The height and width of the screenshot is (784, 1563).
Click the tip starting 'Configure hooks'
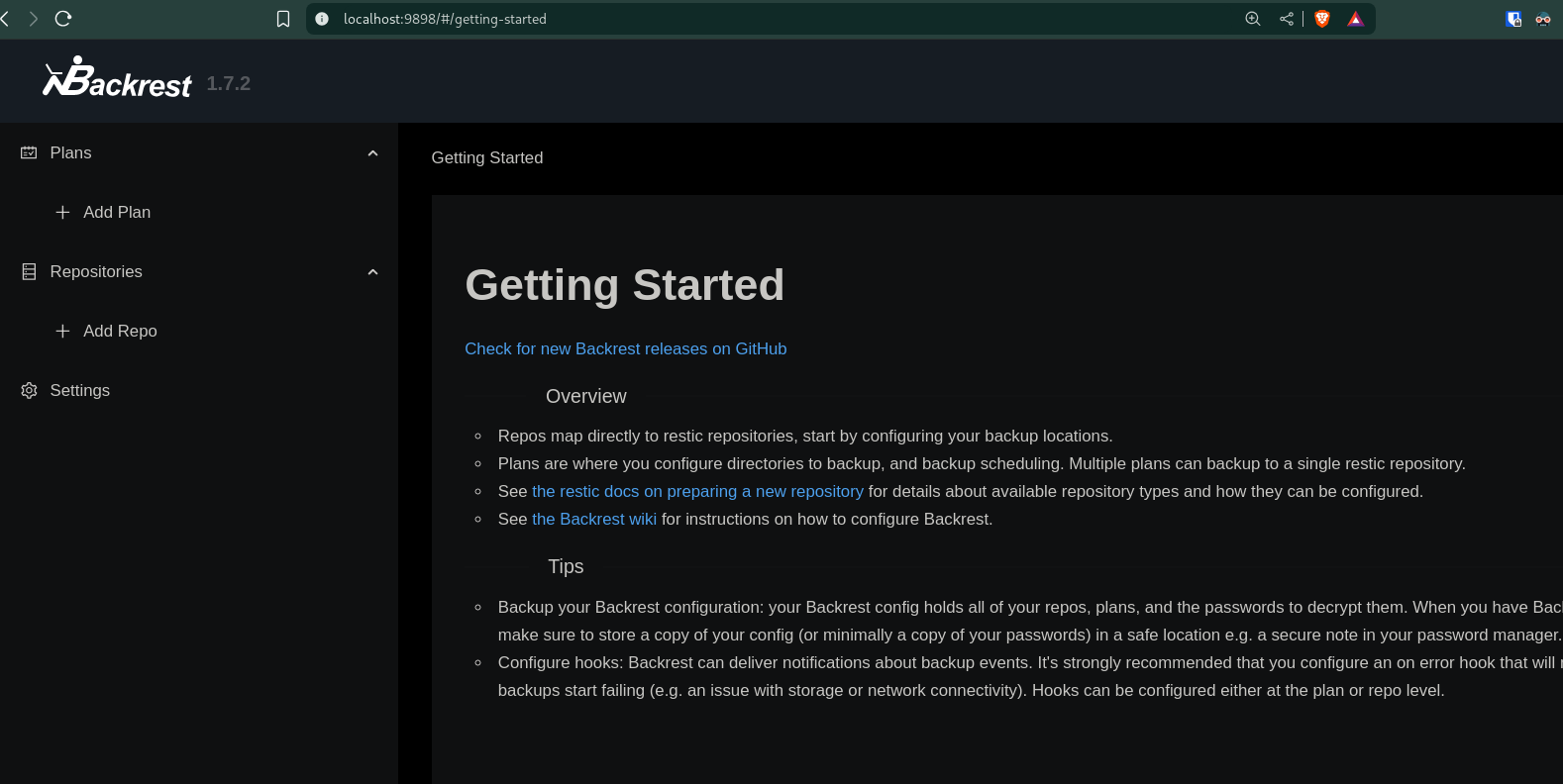pyautogui.click(x=1030, y=676)
